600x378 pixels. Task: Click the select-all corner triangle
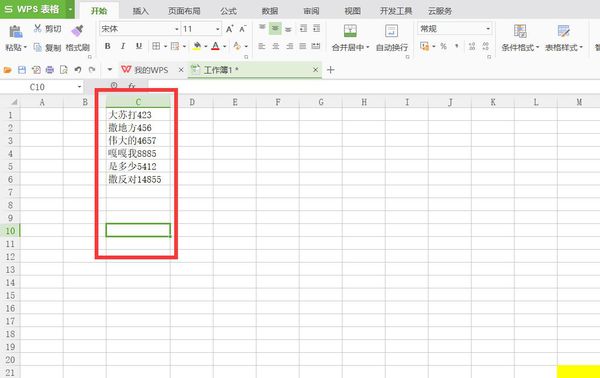pos(14,102)
